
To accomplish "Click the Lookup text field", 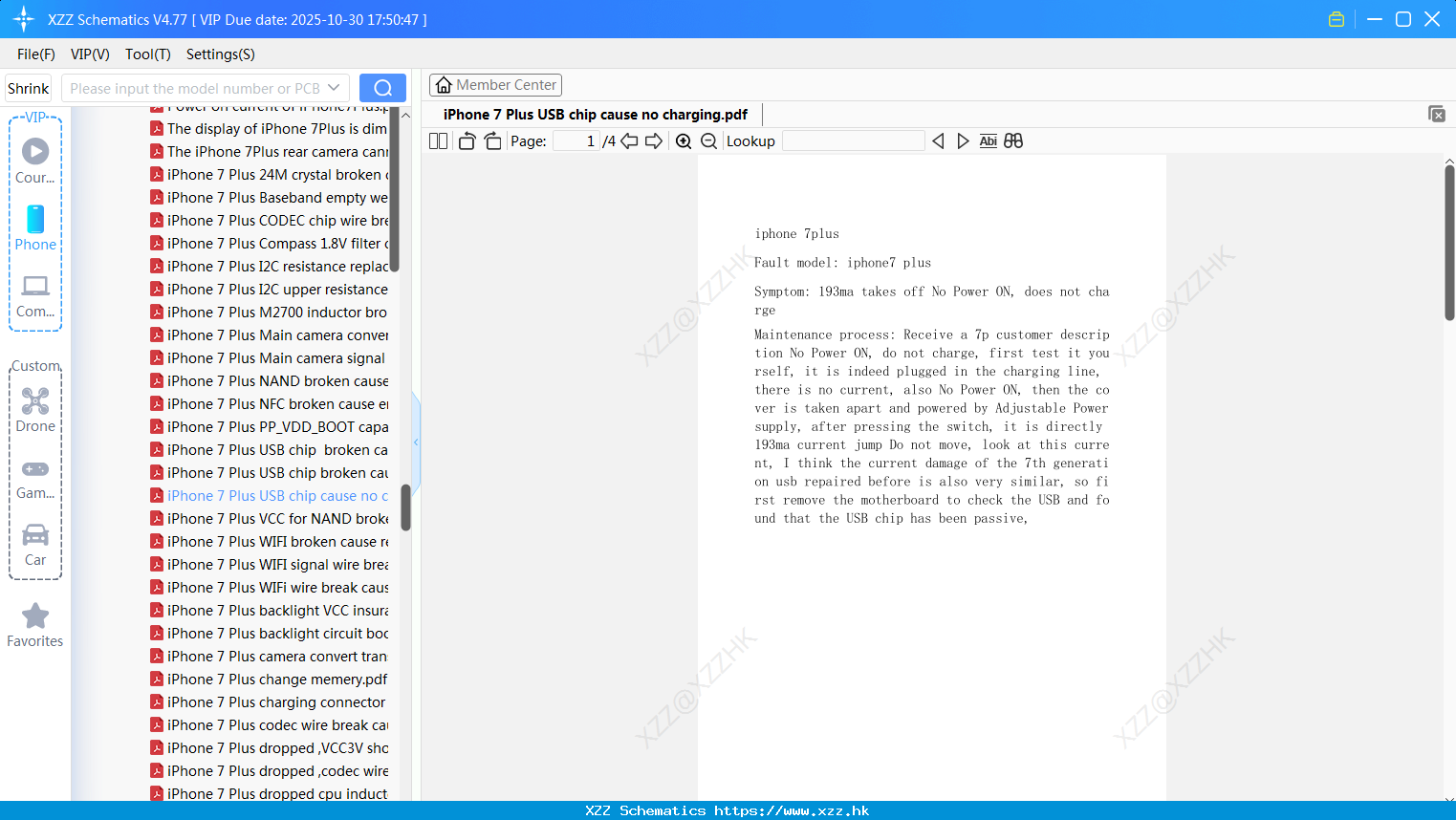I will [853, 141].
